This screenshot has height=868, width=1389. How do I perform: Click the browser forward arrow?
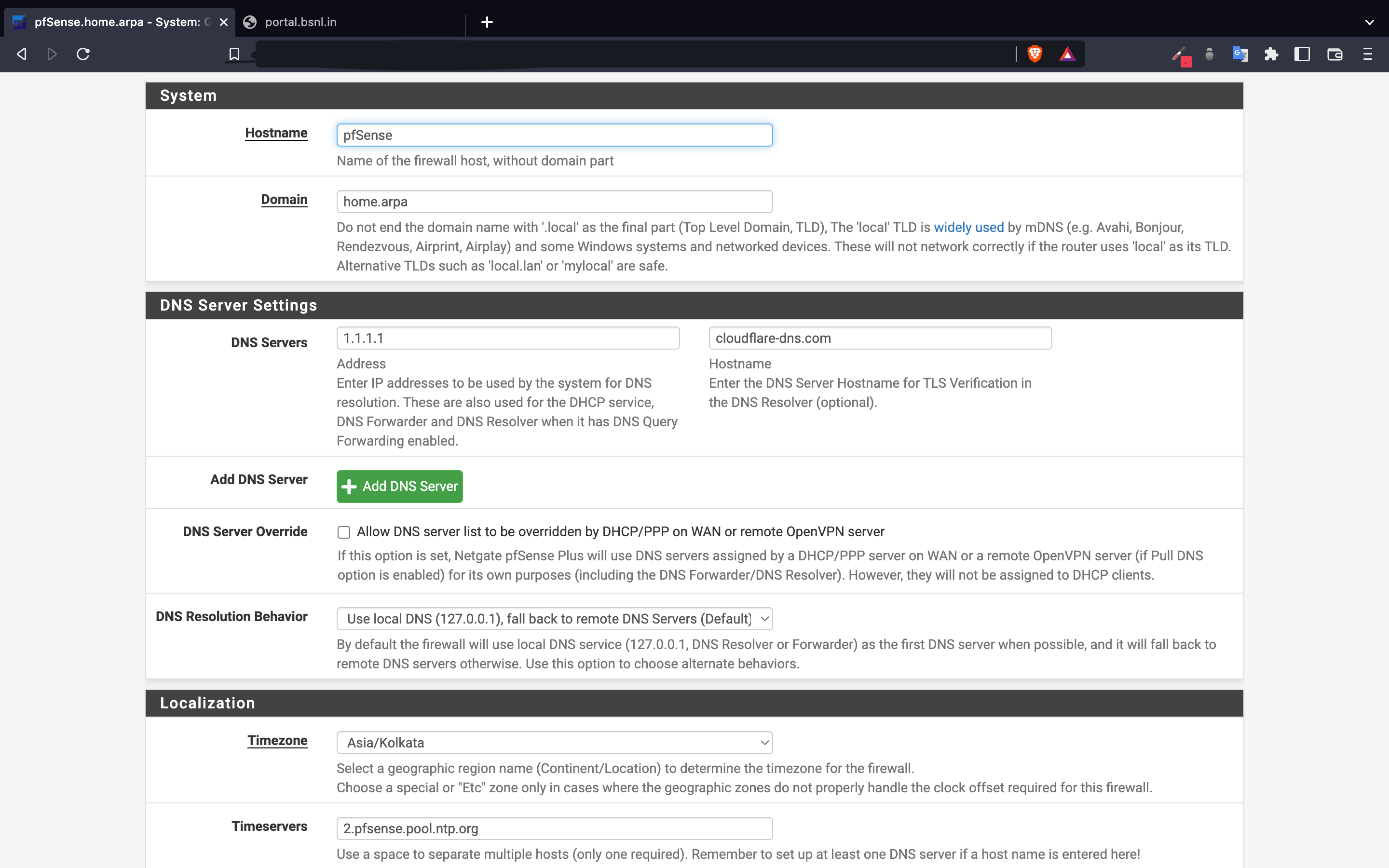tap(52, 54)
